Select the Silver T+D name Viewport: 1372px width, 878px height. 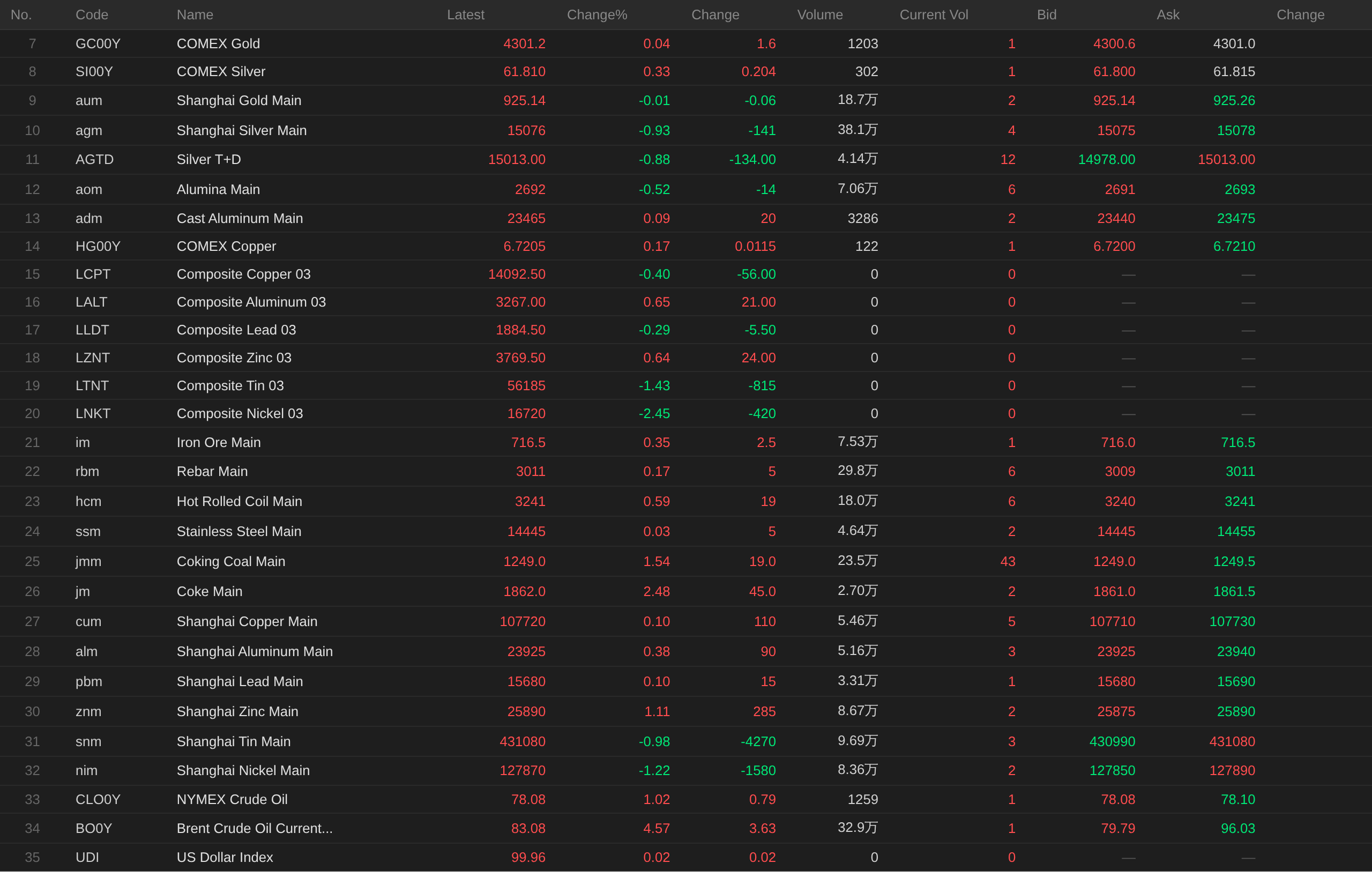pos(208,160)
